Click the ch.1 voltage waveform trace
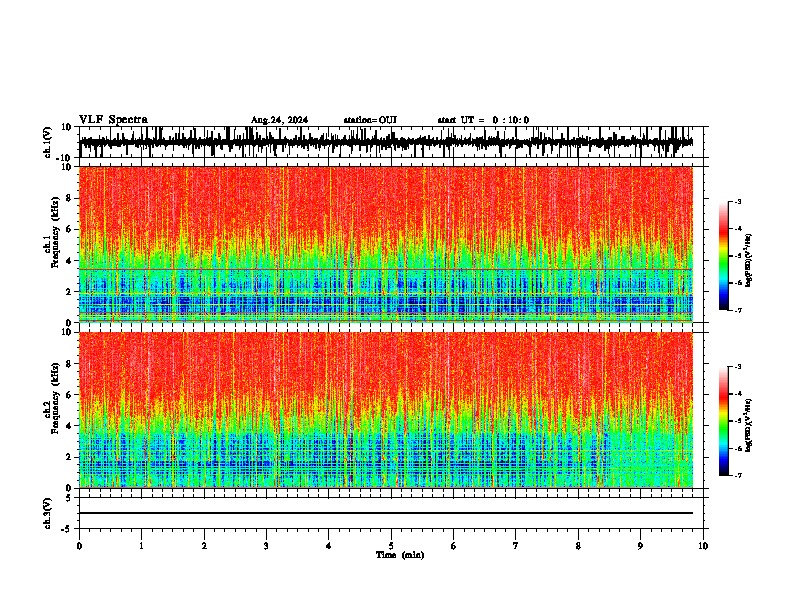The width and height of the screenshot is (792, 612). coord(386,142)
